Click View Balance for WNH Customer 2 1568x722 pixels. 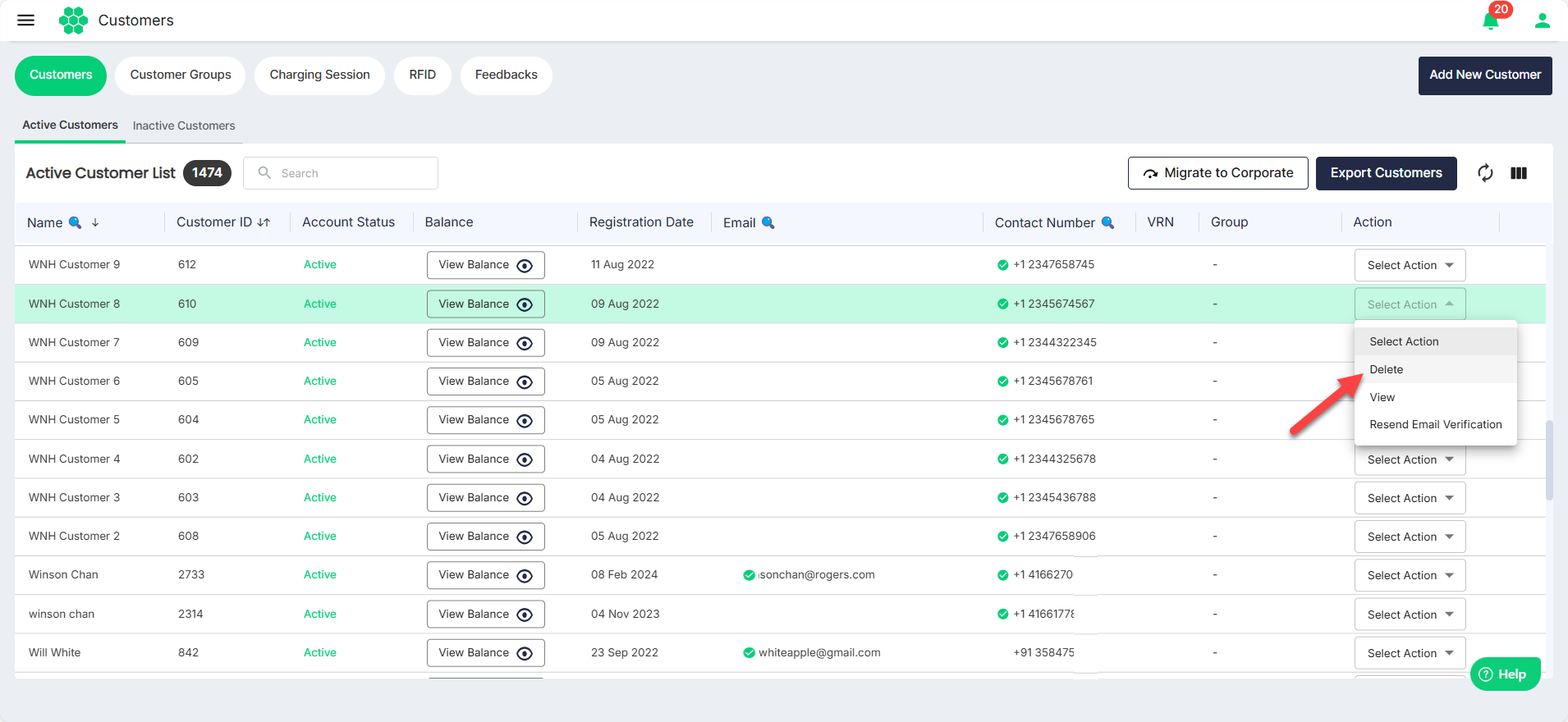tap(485, 537)
